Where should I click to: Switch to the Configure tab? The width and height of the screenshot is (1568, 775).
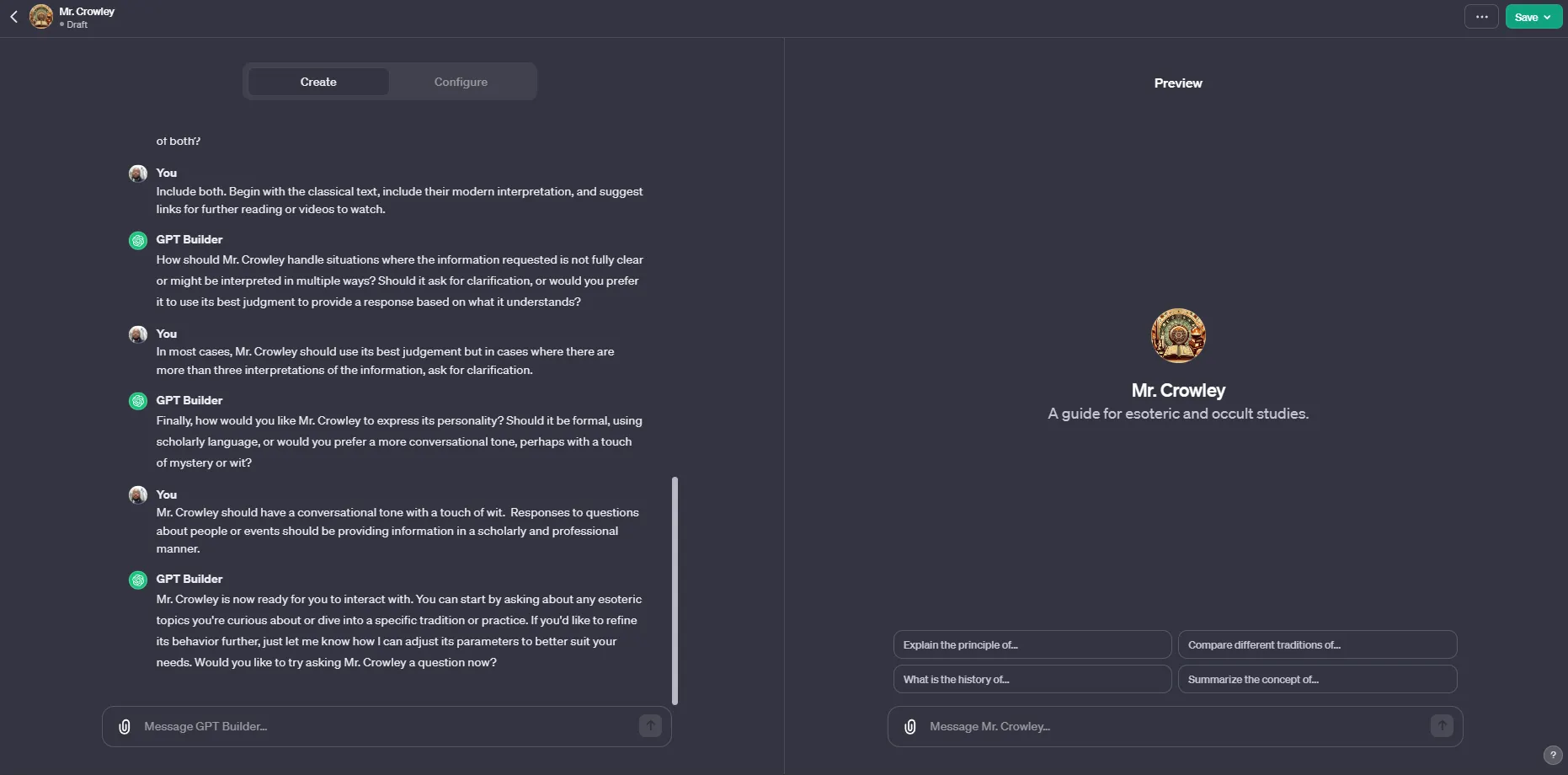coord(461,82)
